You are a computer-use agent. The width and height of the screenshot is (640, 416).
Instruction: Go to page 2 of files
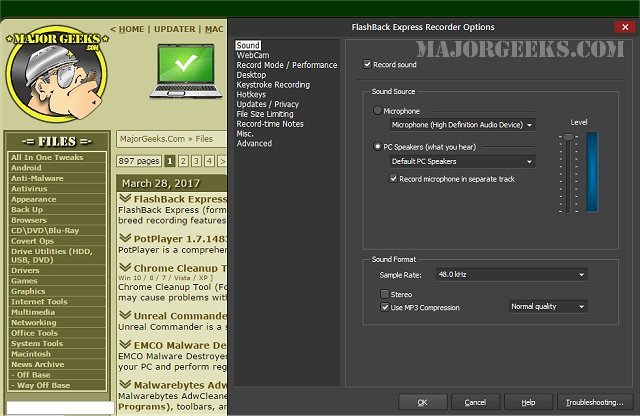click(x=184, y=160)
